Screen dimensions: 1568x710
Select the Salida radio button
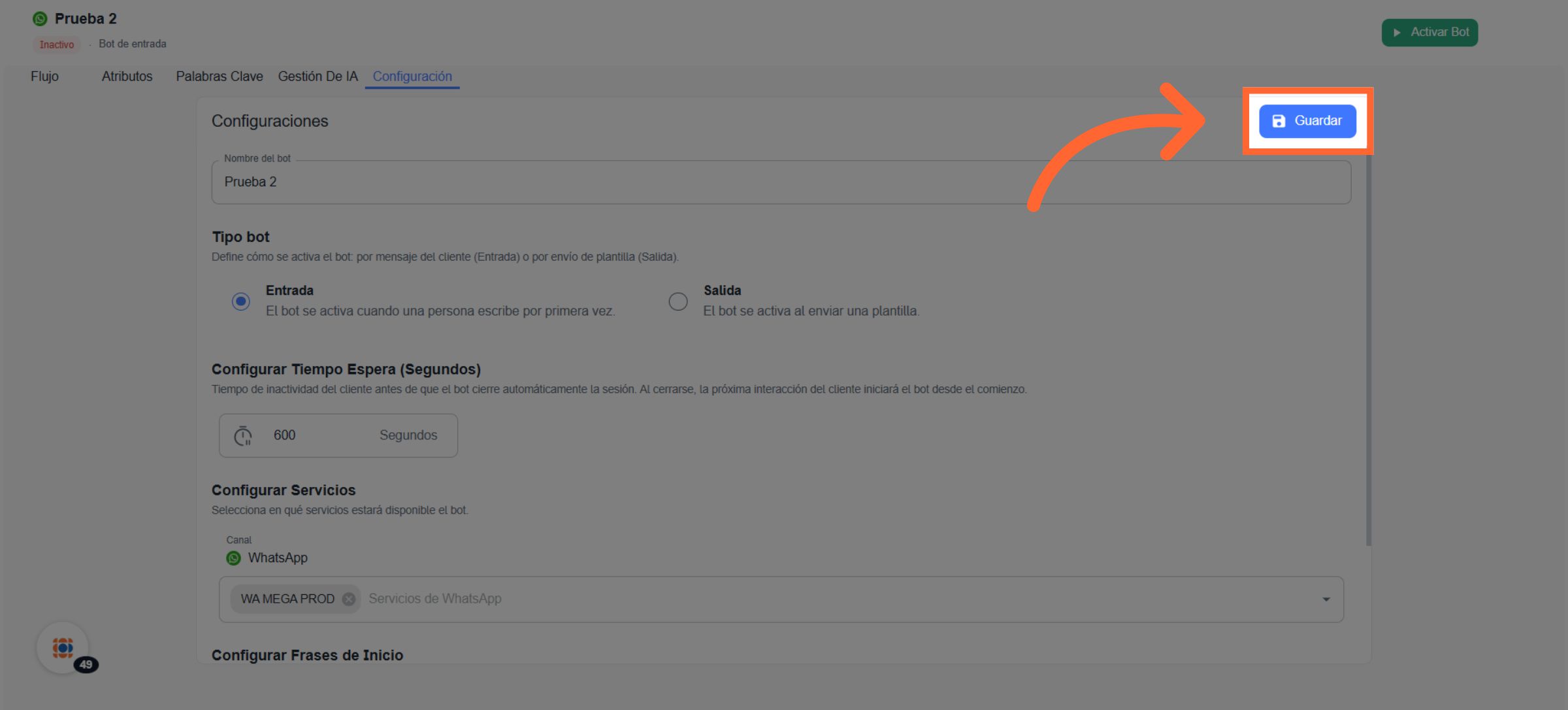[x=678, y=301]
